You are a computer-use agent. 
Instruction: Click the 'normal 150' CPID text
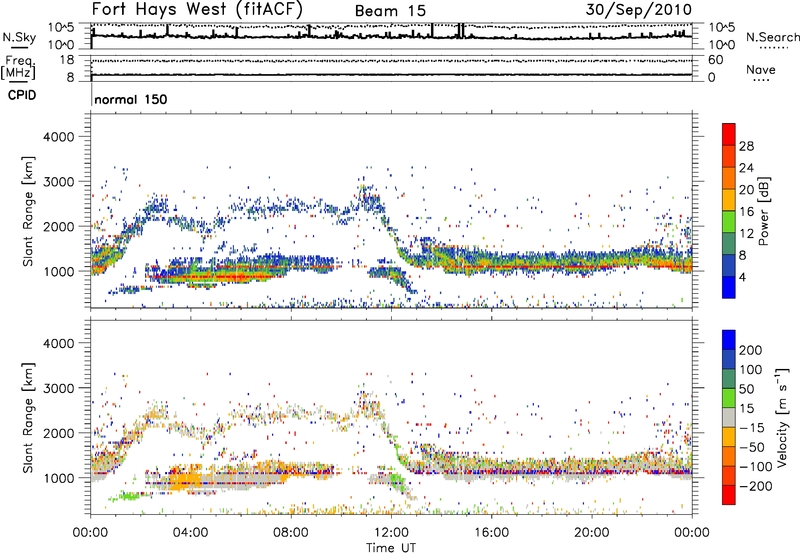pos(131,99)
